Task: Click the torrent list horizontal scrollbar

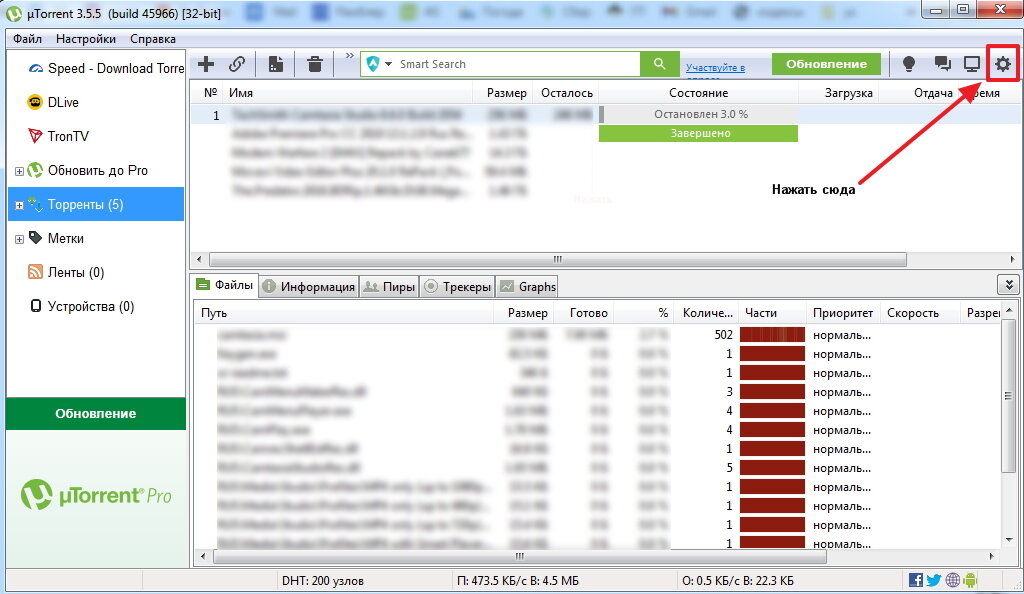Action: pyautogui.click(x=557, y=259)
